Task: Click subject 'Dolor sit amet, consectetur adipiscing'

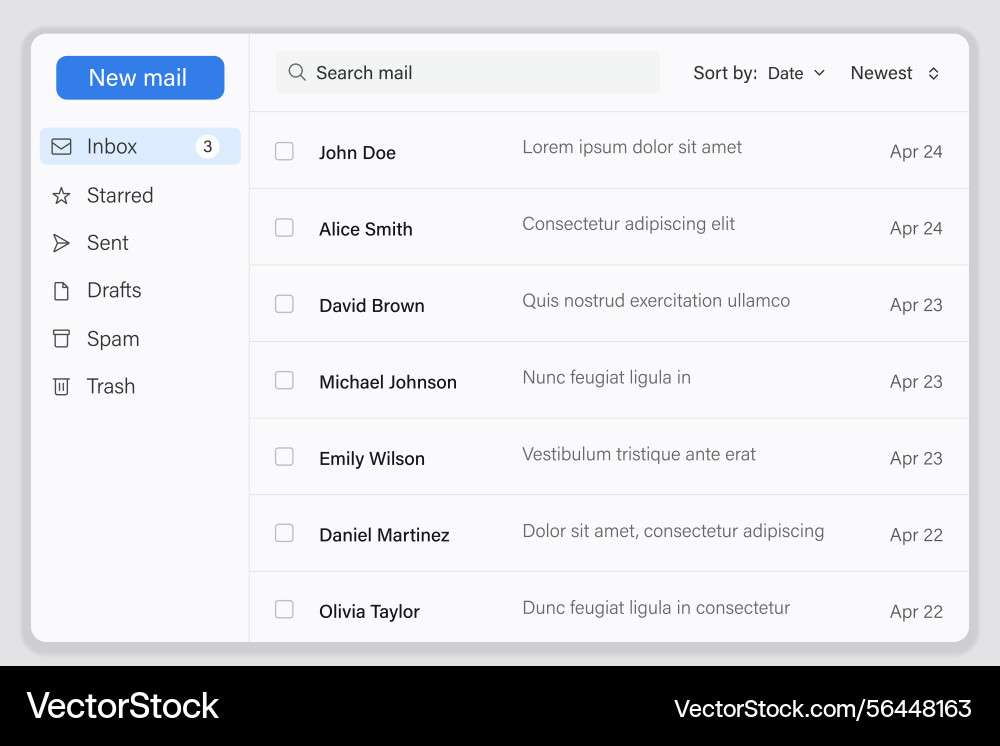Action: click(x=673, y=531)
